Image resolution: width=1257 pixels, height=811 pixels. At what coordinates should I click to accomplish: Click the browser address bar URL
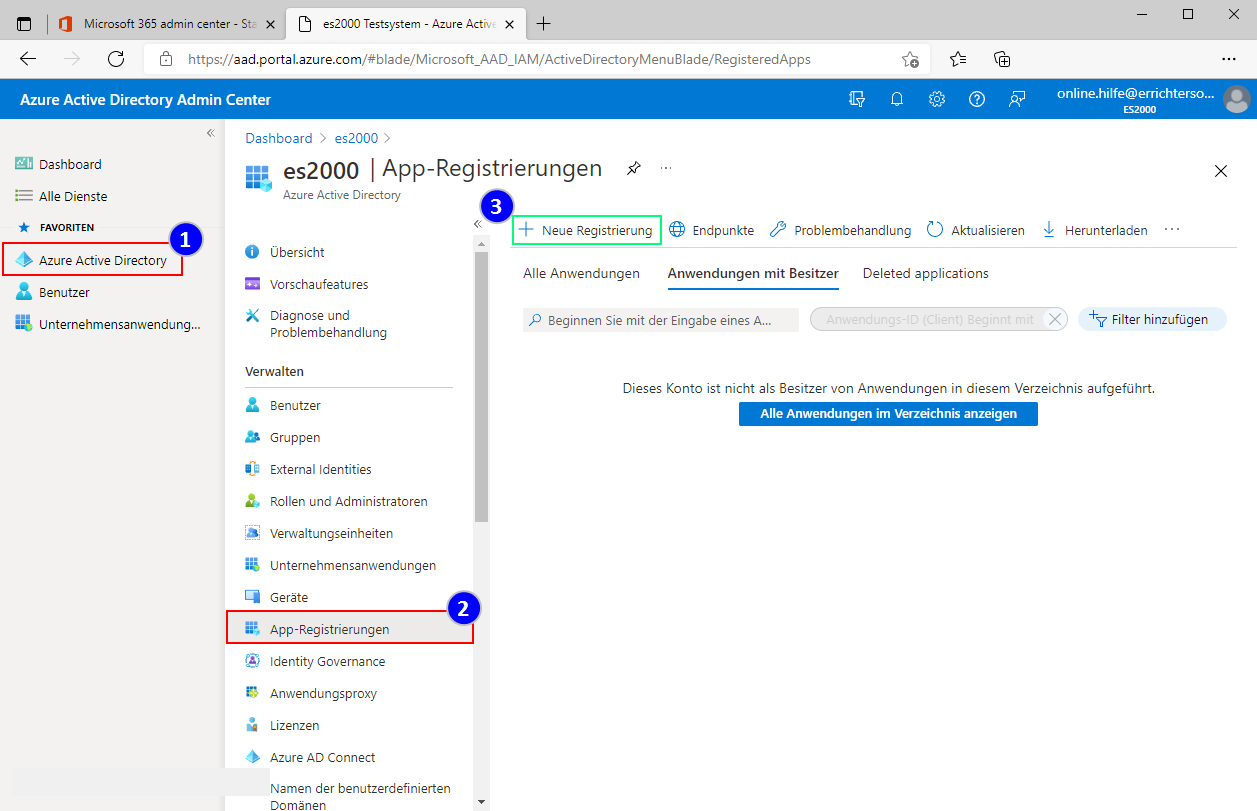(x=499, y=59)
